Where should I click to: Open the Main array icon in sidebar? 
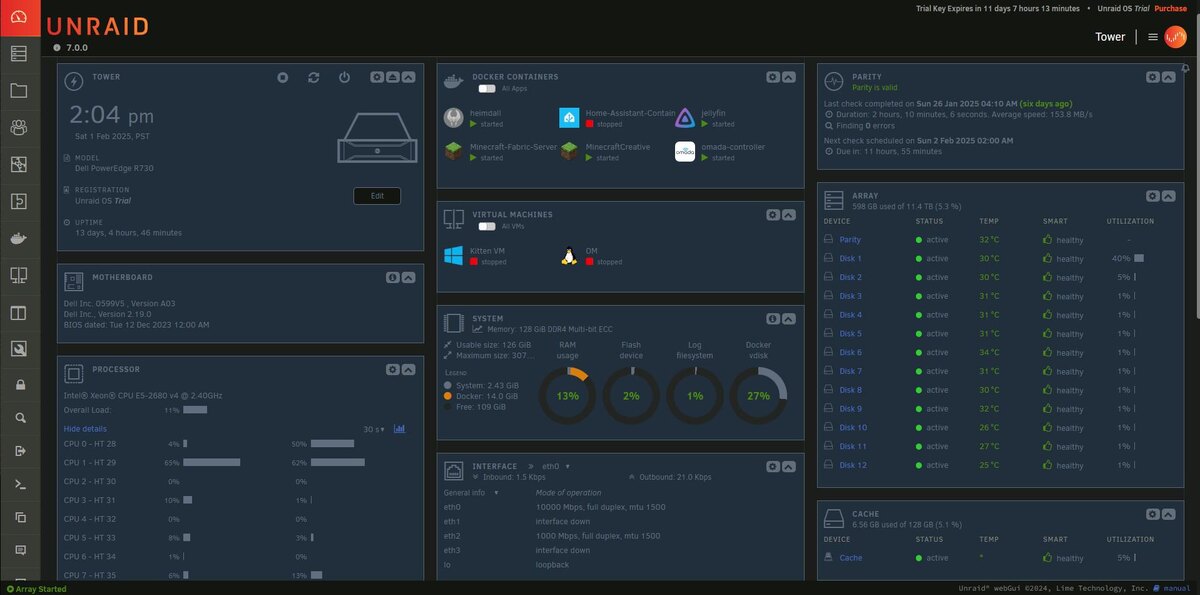tap(19, 54)
